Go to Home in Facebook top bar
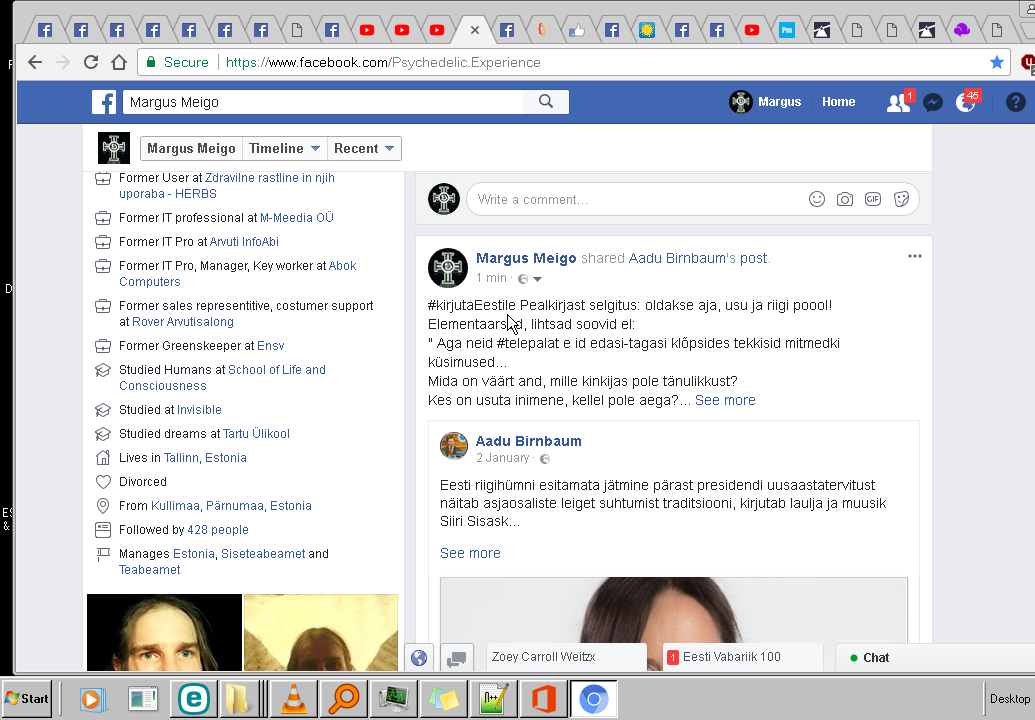 point(838,102)
